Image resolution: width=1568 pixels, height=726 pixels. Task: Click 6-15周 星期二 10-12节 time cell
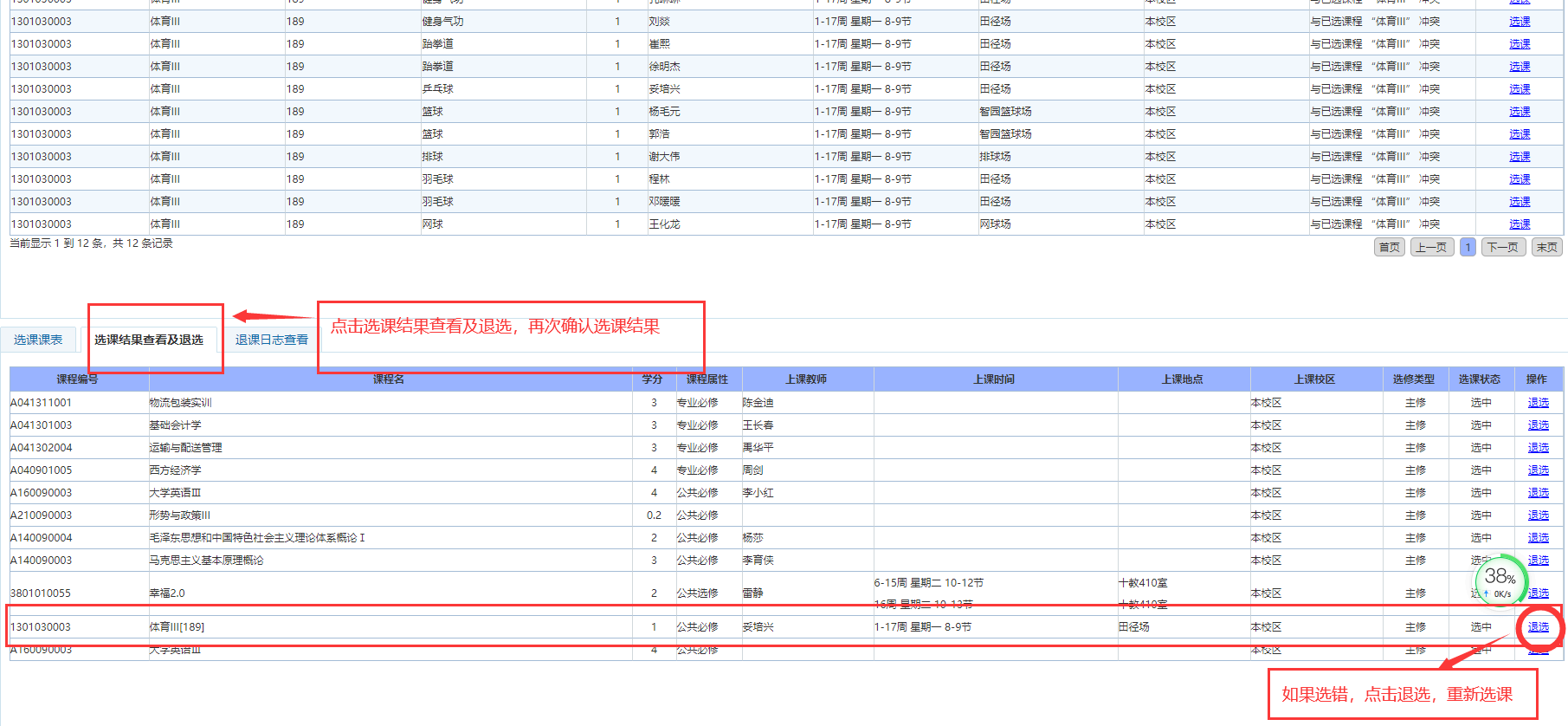(929, 583)
